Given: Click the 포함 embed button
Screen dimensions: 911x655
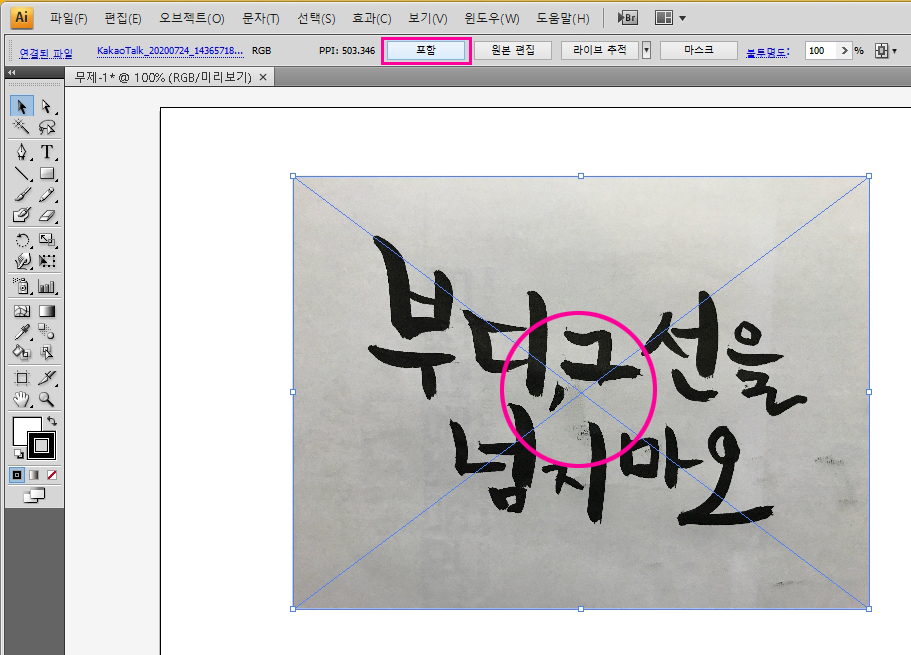Looking at the screenshot, I should pyautogui.click(x=426, y=51).
